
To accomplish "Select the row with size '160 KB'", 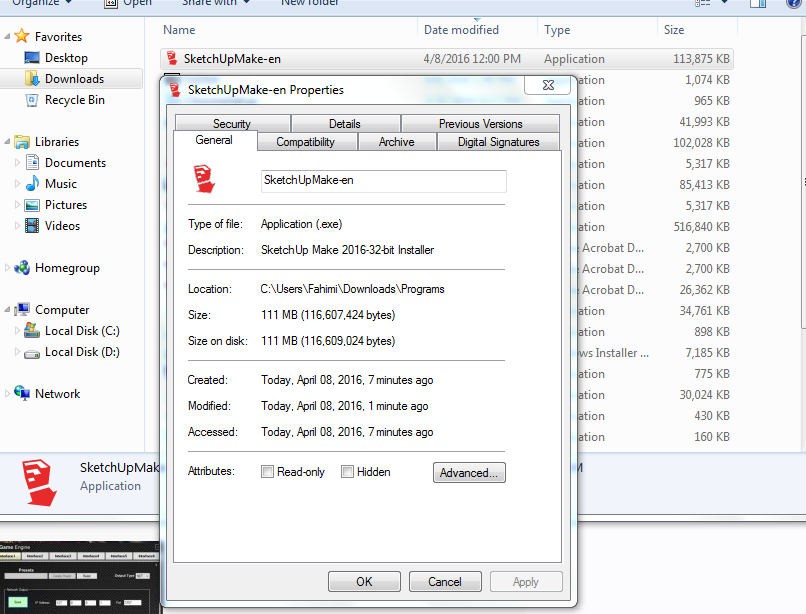I will 653,437.
